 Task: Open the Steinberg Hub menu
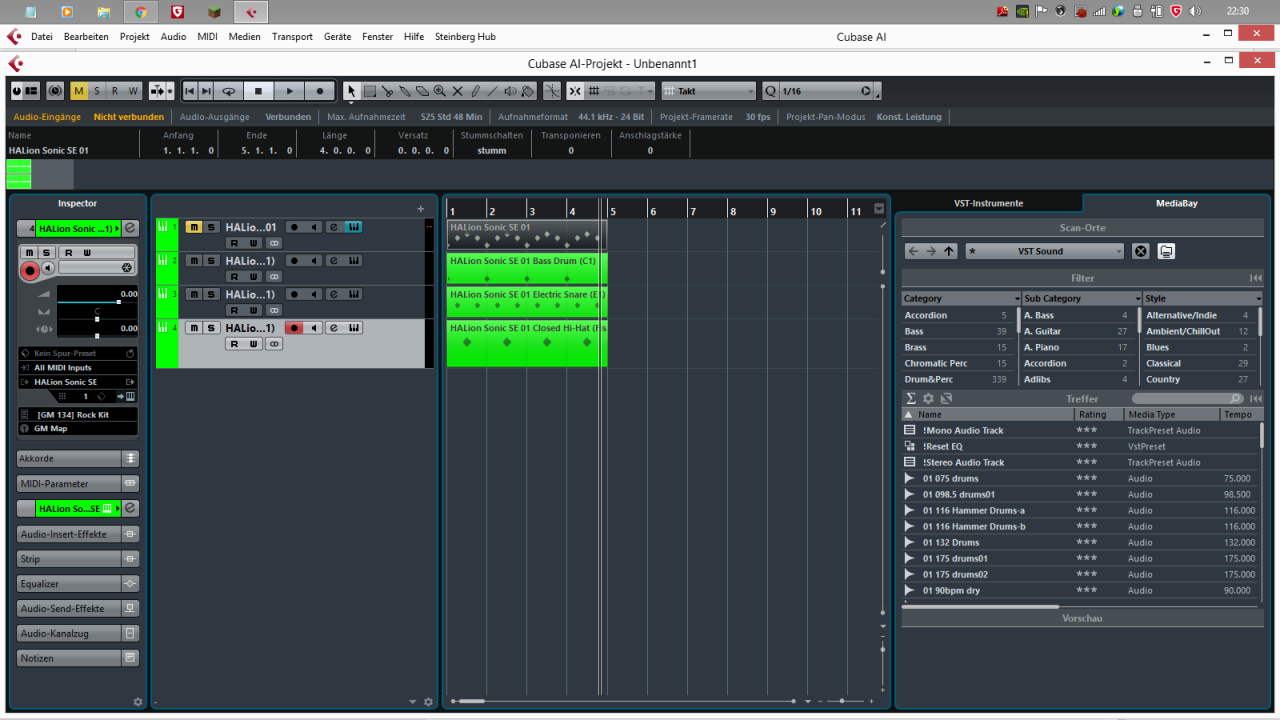[465, 37]
